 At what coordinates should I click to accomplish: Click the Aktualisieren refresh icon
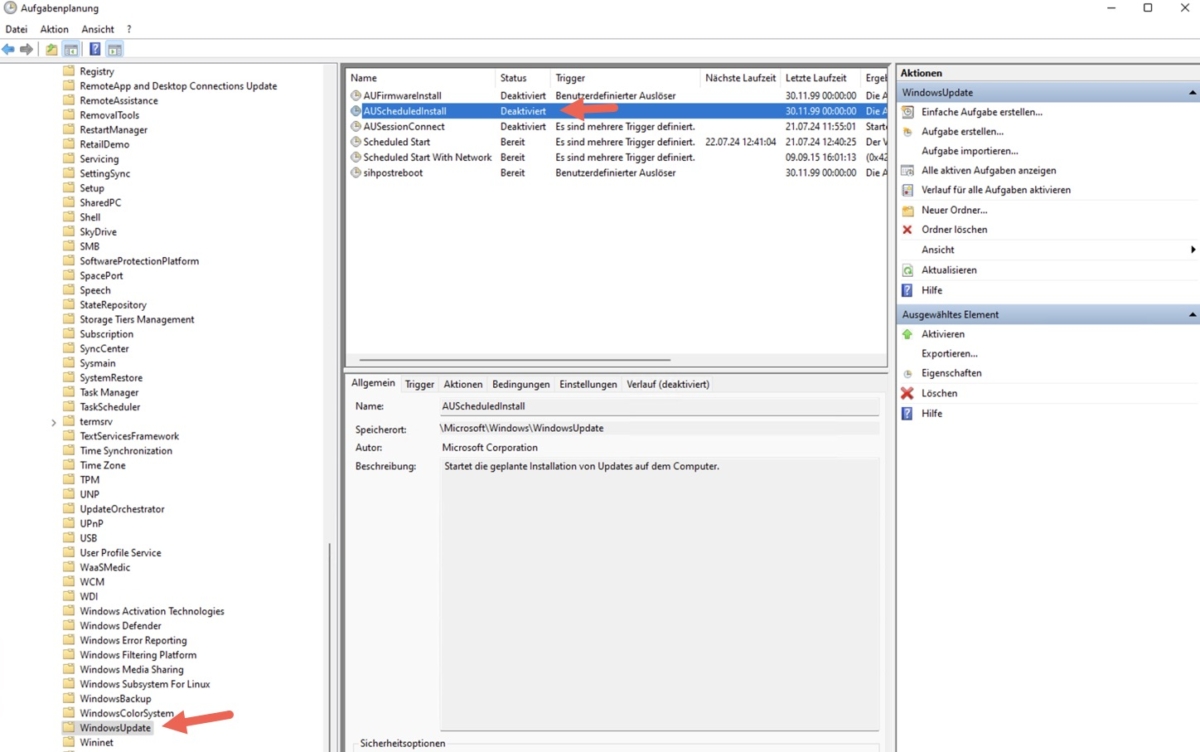[x=908, y=269]
